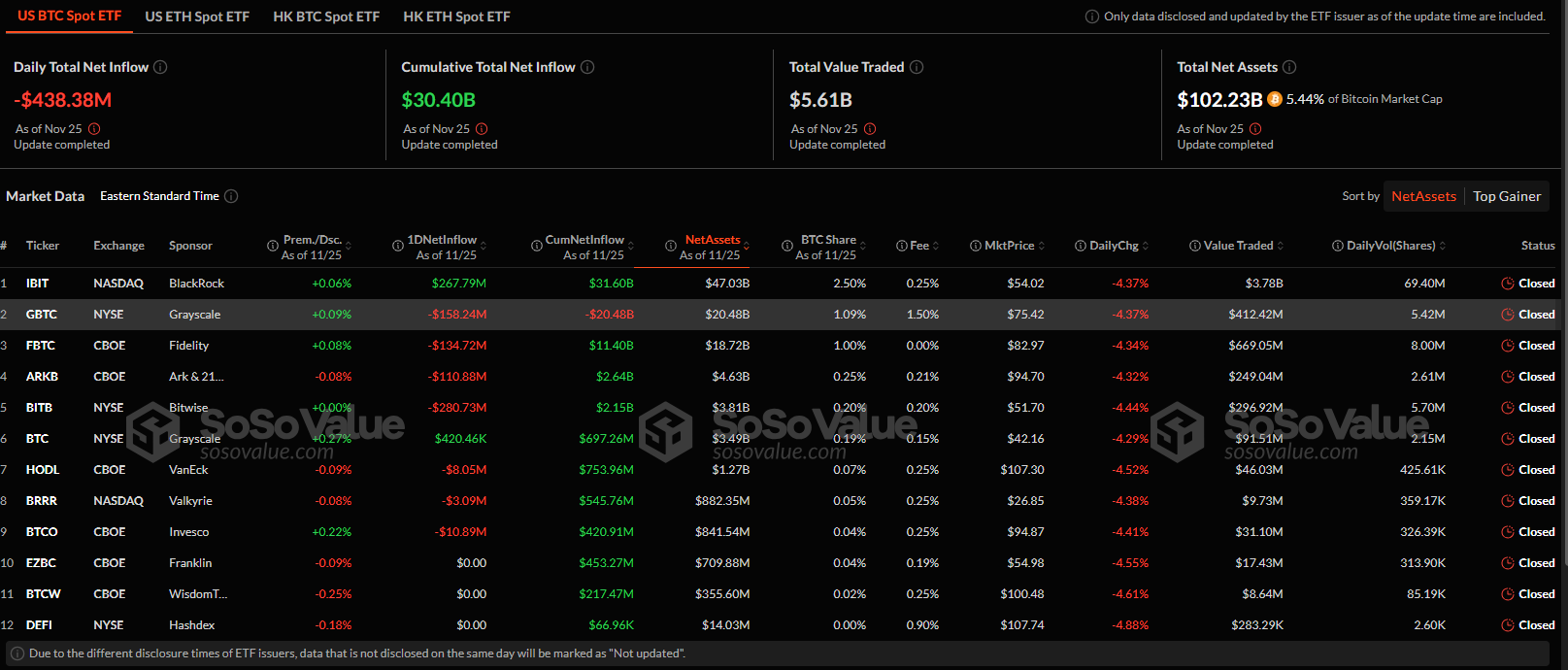
Task: Click info icon at the disclosure notice top right
Action: click(x=1092, y=17)
